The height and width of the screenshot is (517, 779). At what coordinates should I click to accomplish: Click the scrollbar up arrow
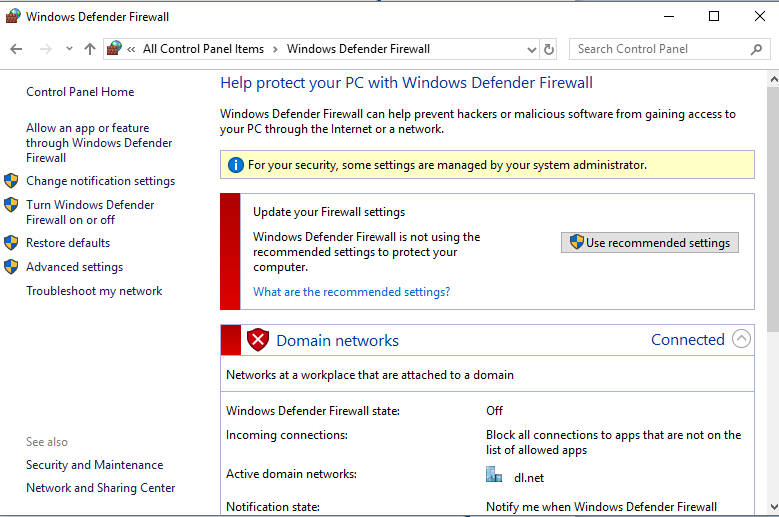[x=774, y=79]
